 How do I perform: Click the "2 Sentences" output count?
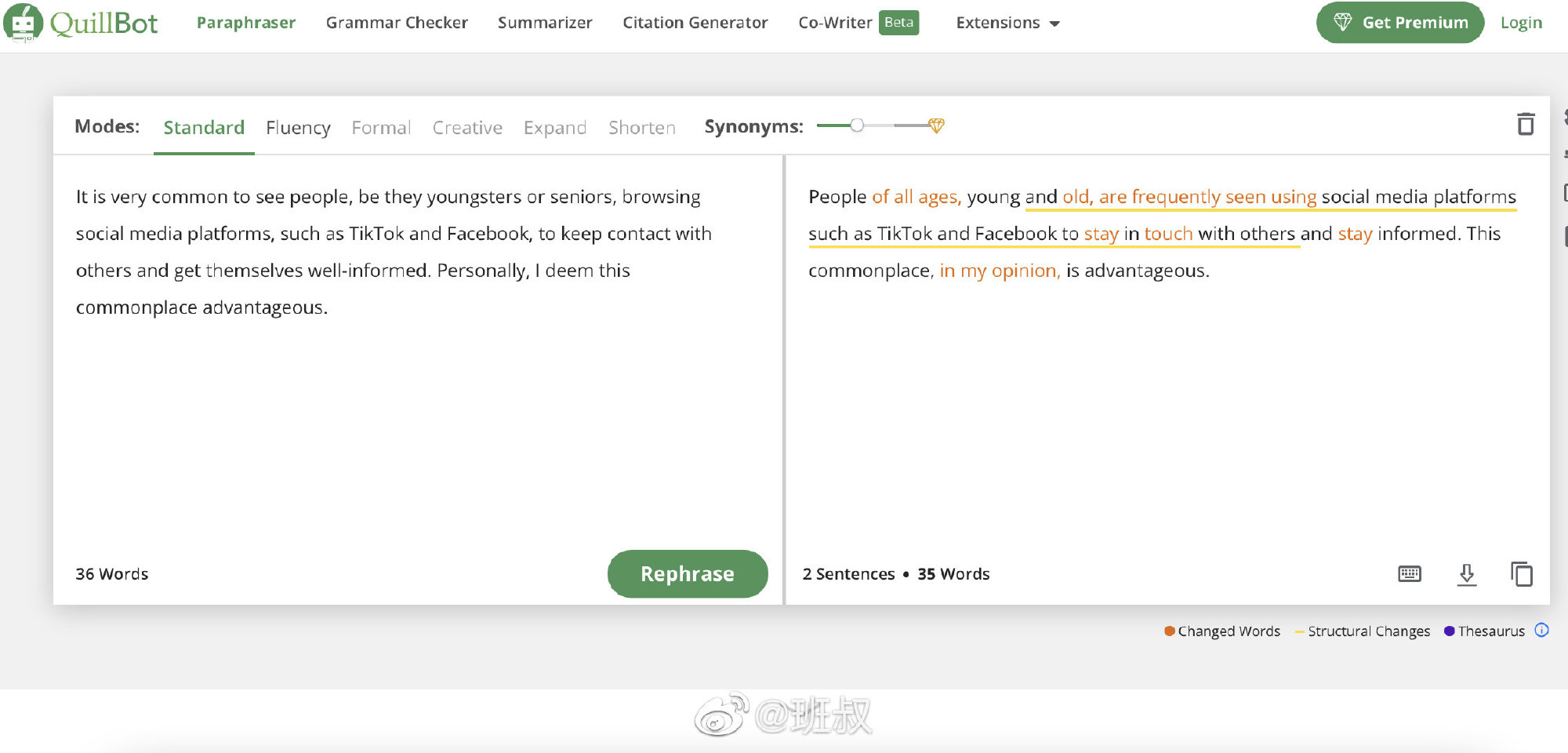tap(848, 574)
